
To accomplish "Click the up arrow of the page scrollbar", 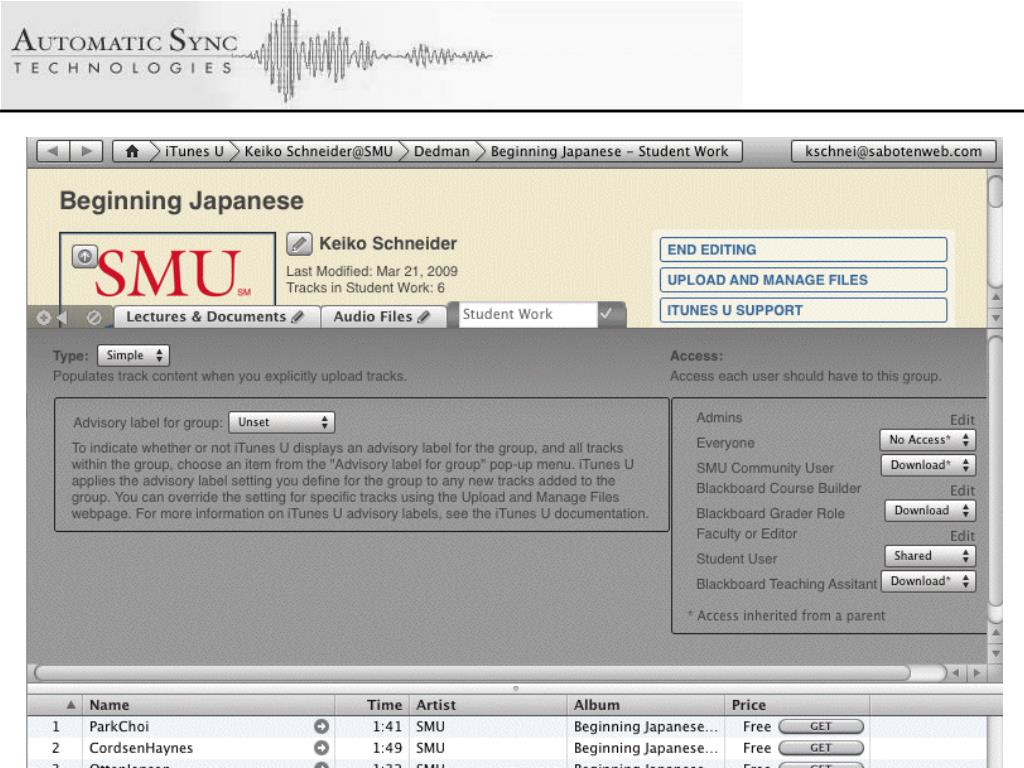I will pos(996,297).
